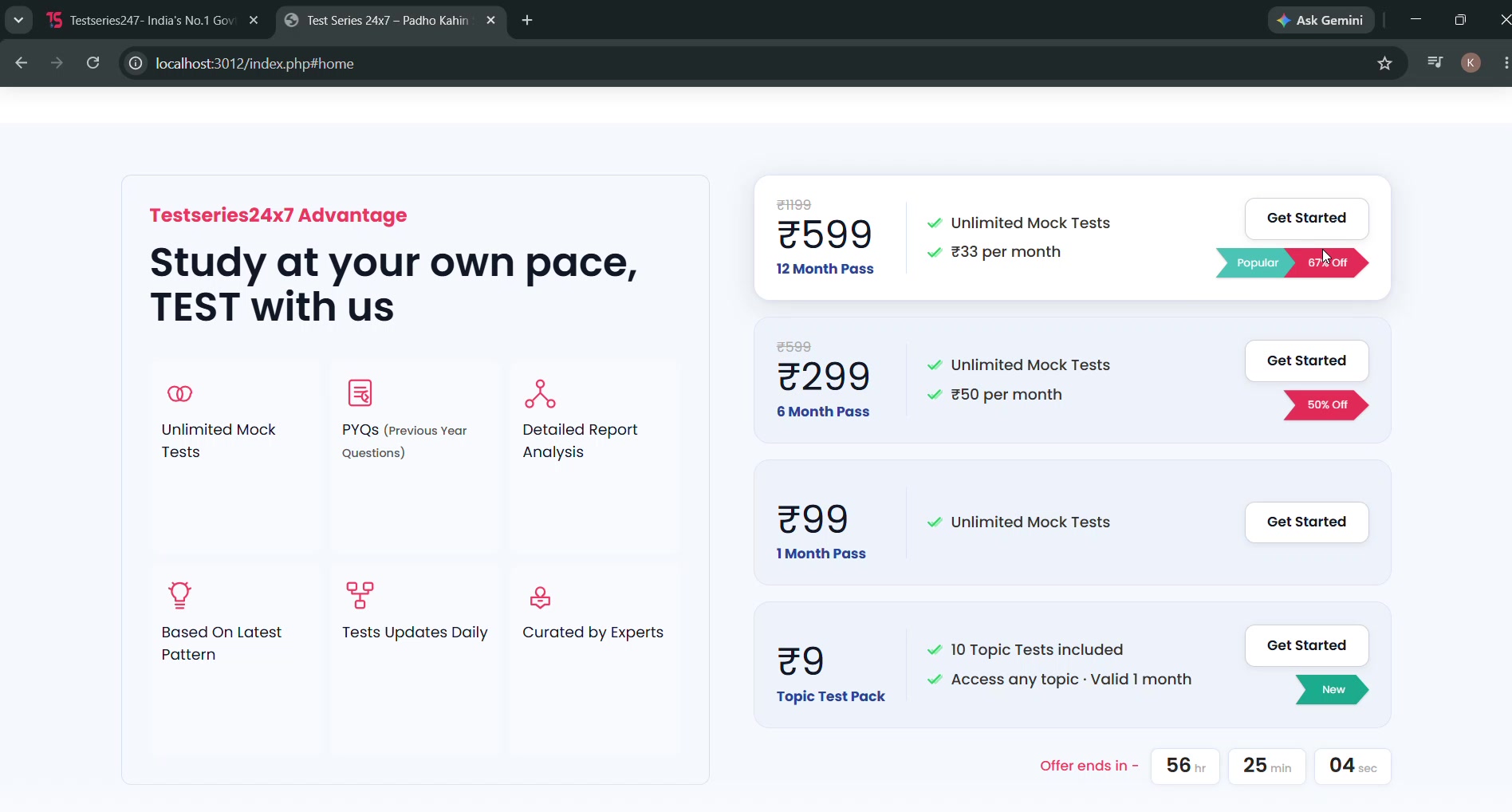
Task: Open a new tab with plus button
Action: click(527, 20)
